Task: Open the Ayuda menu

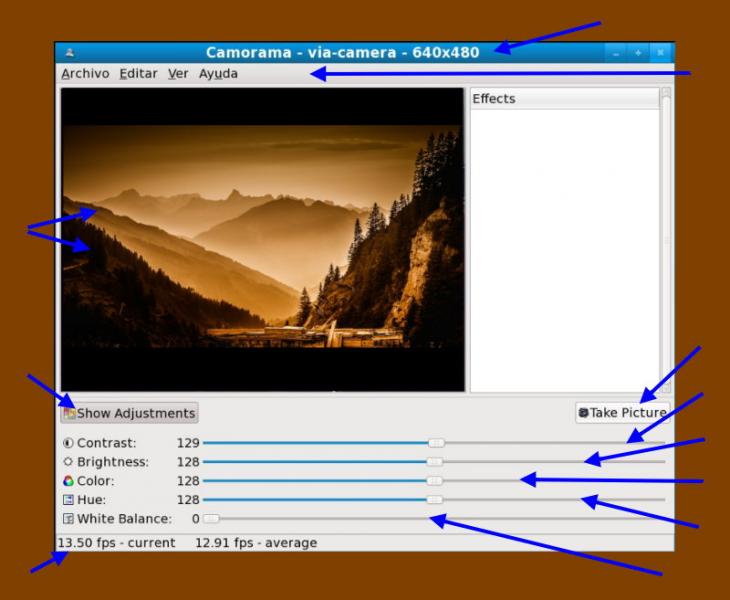Action: (218, 74)
